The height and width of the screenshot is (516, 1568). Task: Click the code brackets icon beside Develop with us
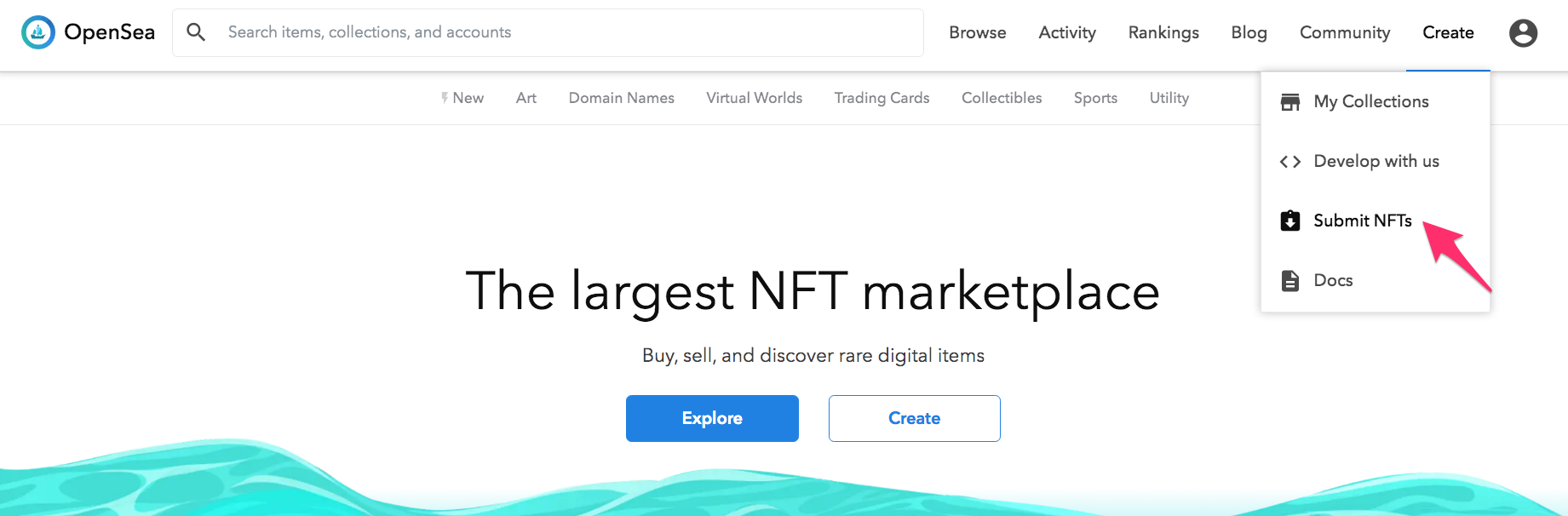click(1290, 162)
